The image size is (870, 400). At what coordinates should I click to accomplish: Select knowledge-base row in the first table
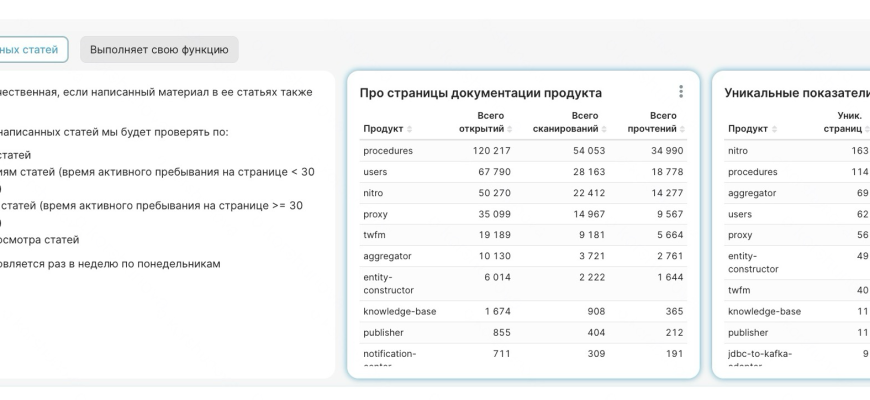coord(399,311)
